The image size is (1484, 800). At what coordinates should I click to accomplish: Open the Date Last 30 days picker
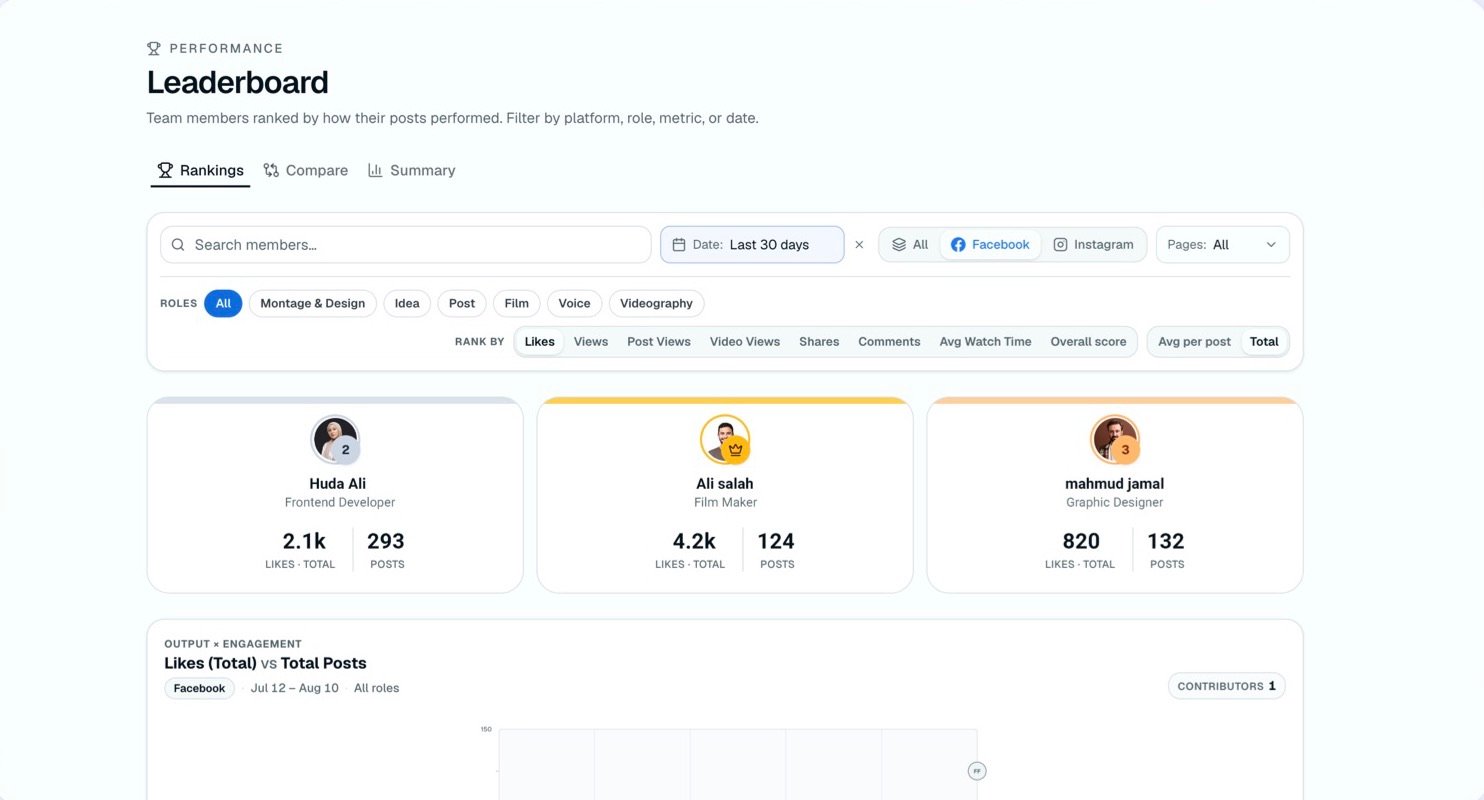point(752,245)
